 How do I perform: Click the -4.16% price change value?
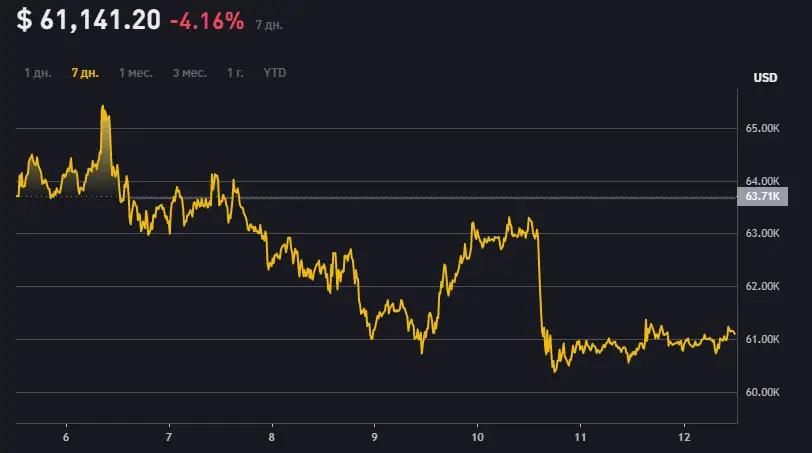205,20
